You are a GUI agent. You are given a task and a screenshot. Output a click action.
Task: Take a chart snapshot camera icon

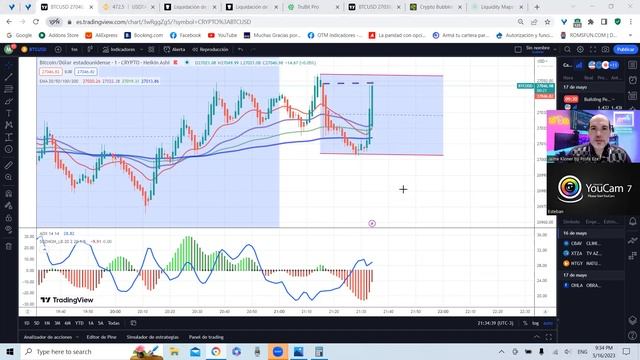point(605,49)
